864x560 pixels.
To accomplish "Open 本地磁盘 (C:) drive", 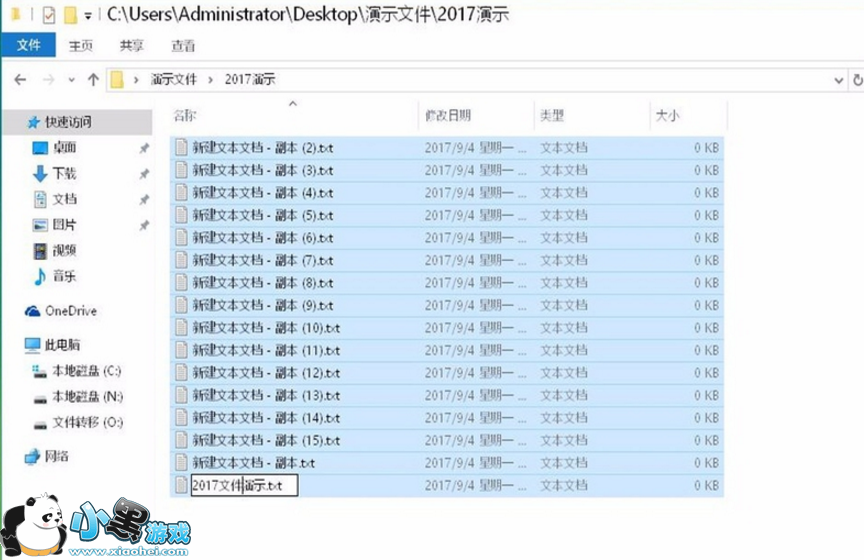I will (87, 371).
